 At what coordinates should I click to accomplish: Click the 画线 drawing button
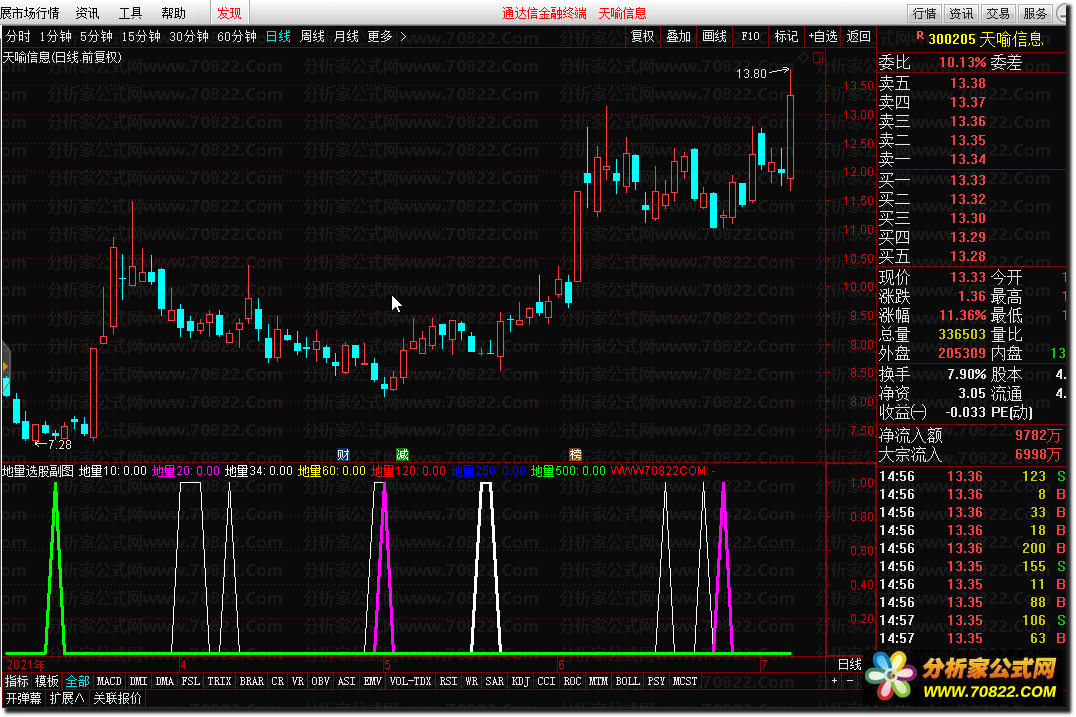click(x=714, y=36)
